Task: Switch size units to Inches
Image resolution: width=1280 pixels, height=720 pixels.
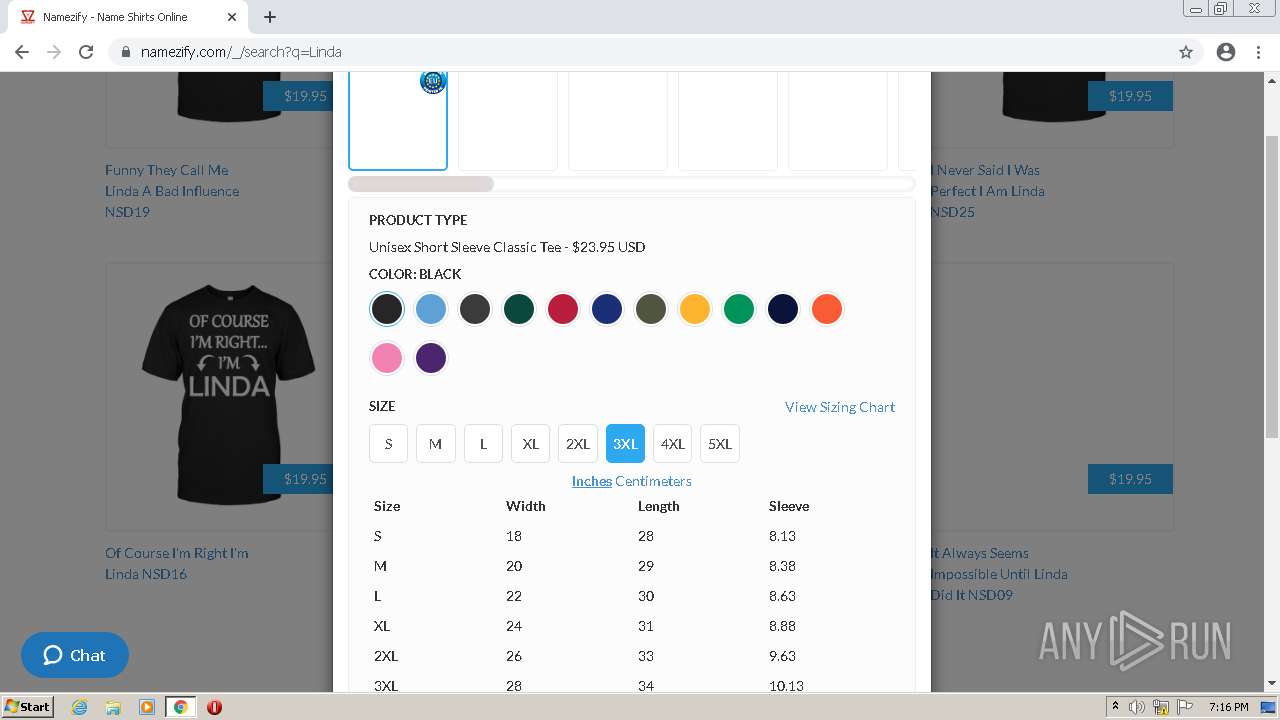Action: click(592, 481)
